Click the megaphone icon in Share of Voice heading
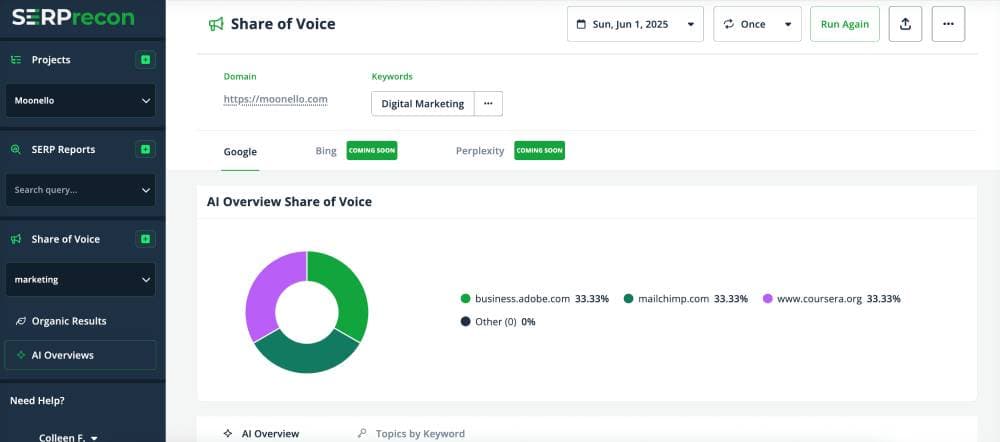The height and width of the screenshot is (442, 1000). pyautogui.click(x=216, y=24)
